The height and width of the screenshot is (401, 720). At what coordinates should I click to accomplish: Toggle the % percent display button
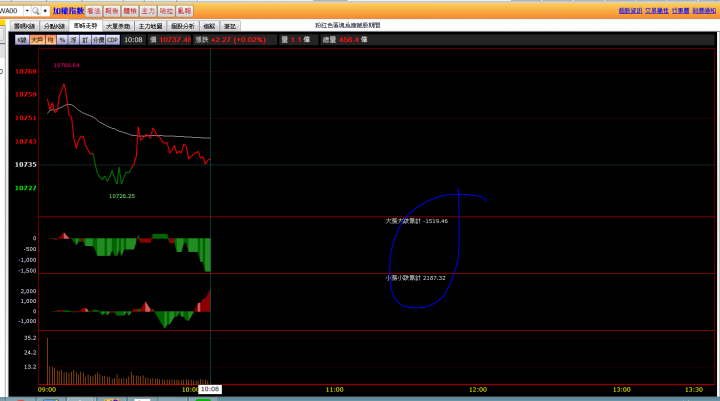[62, 40]
